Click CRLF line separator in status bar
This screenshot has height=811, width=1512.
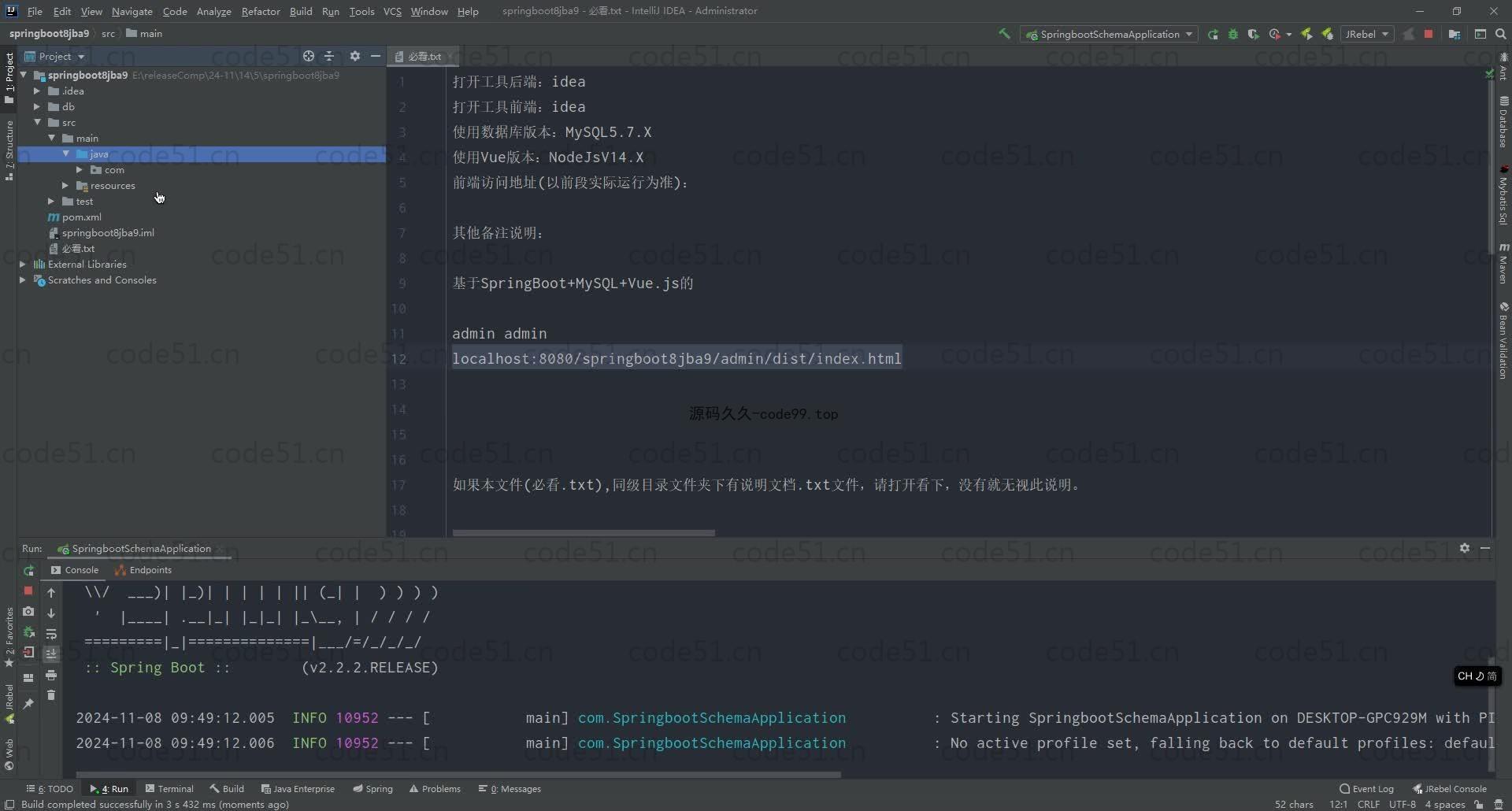(x=1369, y=804)
